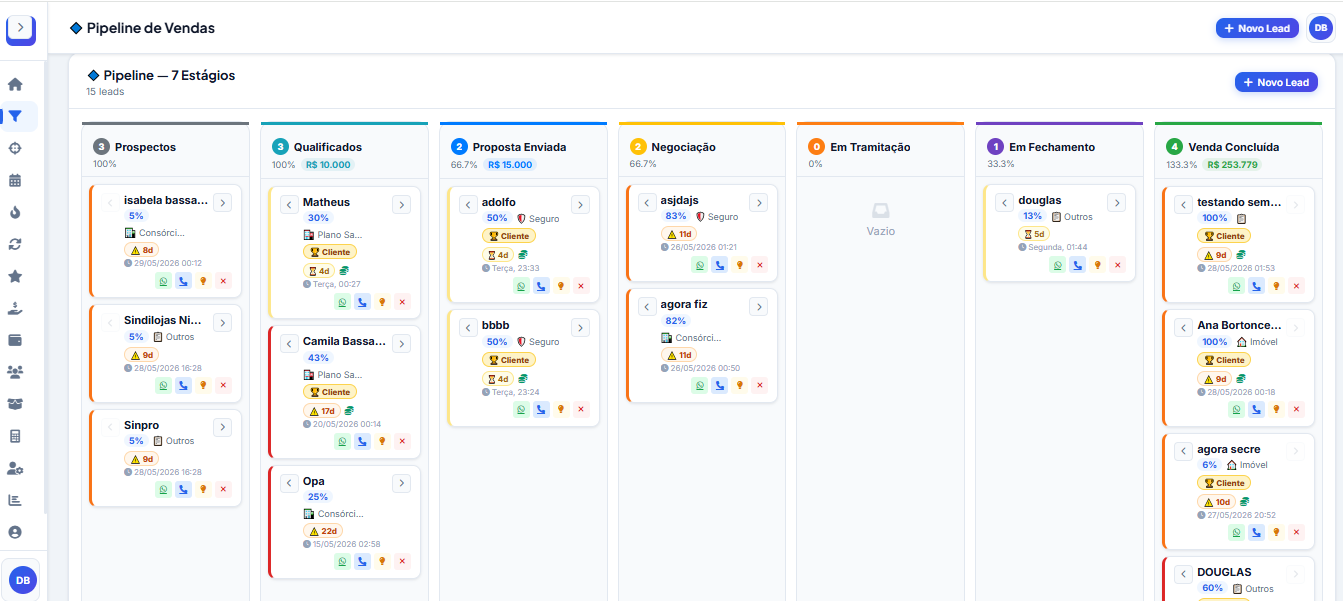1343x601 pixels.
Task: Click phone icon on Sindilojas card
Action: (183, 385)
